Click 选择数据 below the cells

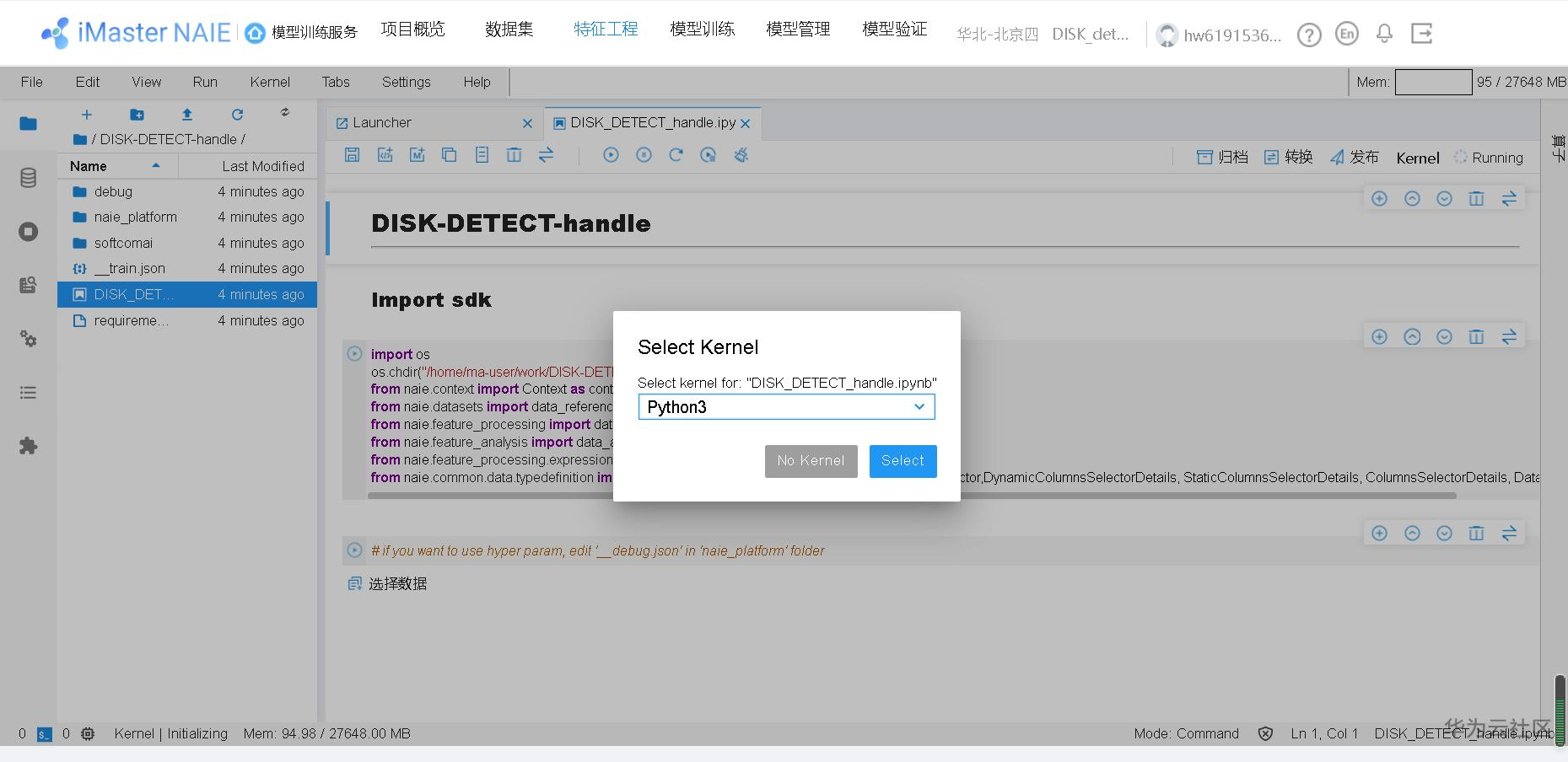coord(388,584)
